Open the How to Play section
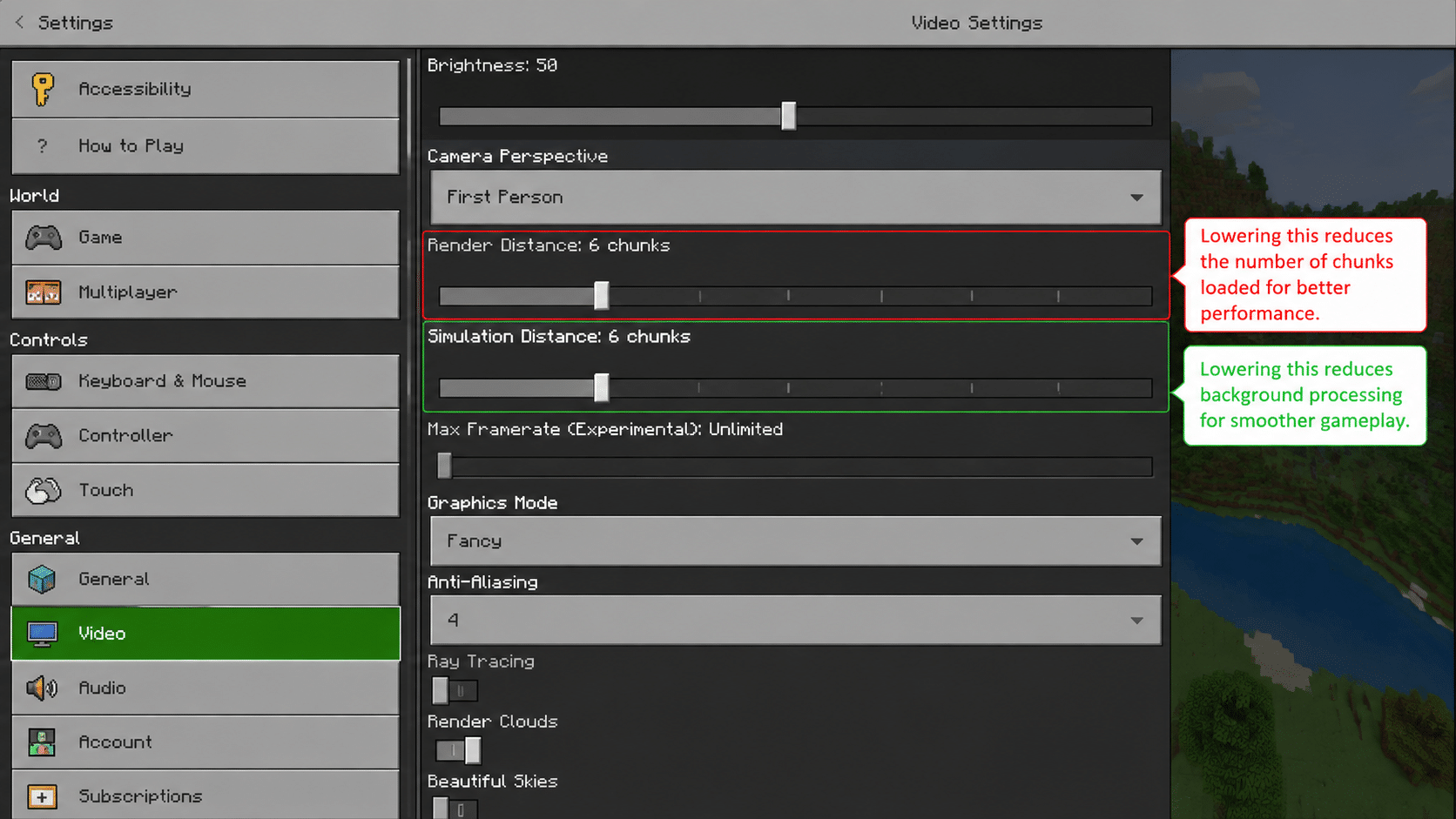 [x=206, y=146]
